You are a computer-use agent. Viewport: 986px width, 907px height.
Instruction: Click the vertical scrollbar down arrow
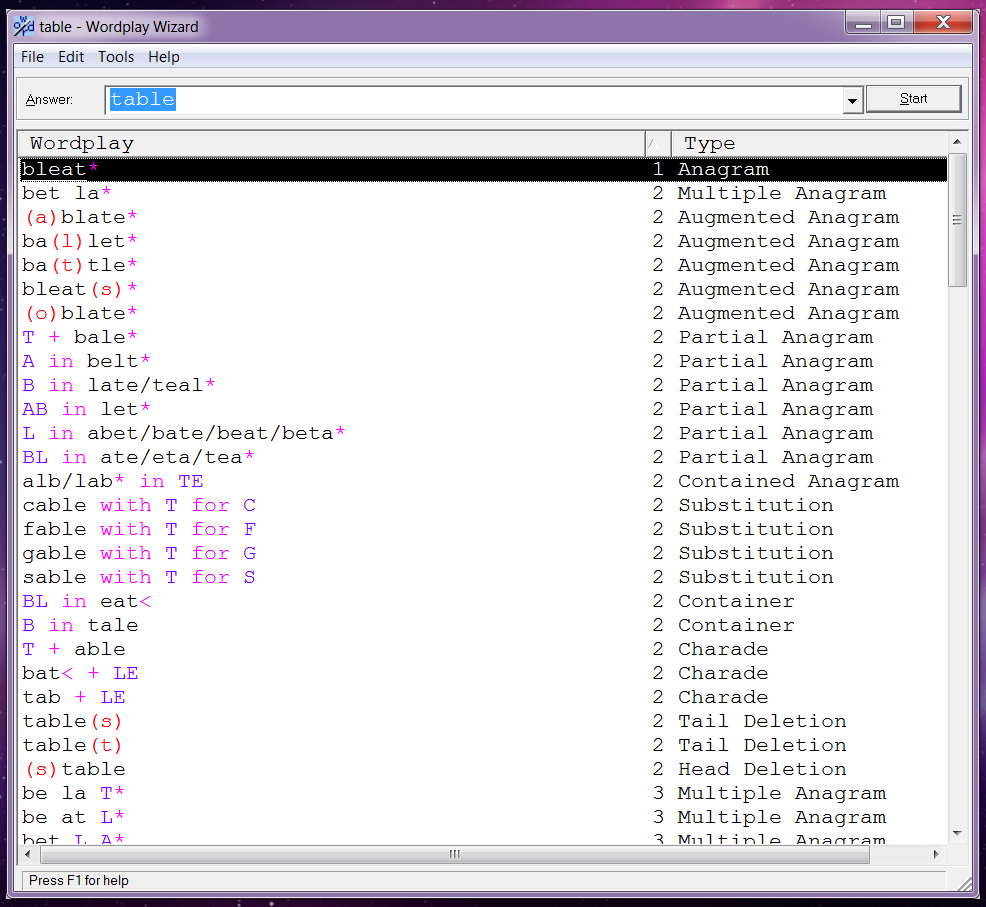click(957, 833)
